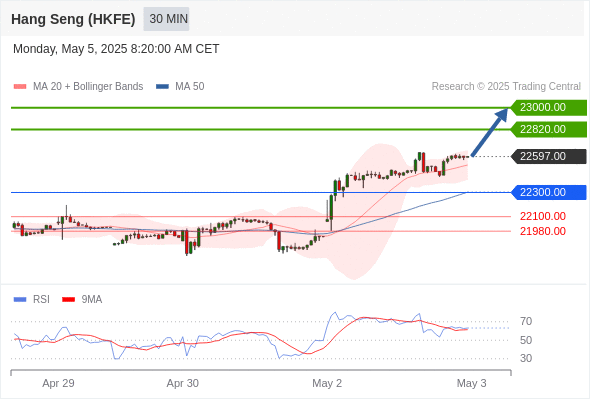This screenshot has height=400, width=590.
Task: Toggle the 9MA legend label
Action: 92,300
